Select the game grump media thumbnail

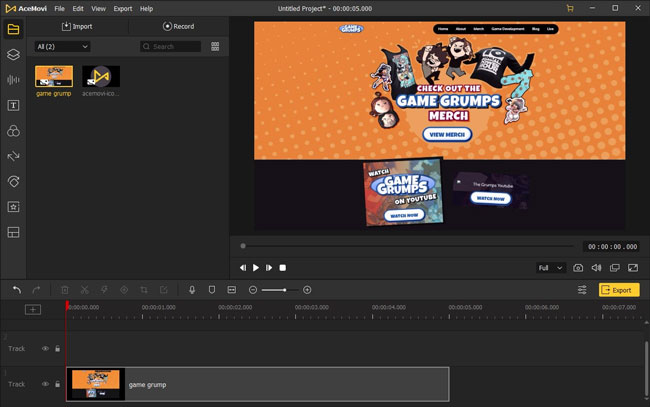(54, 76)
